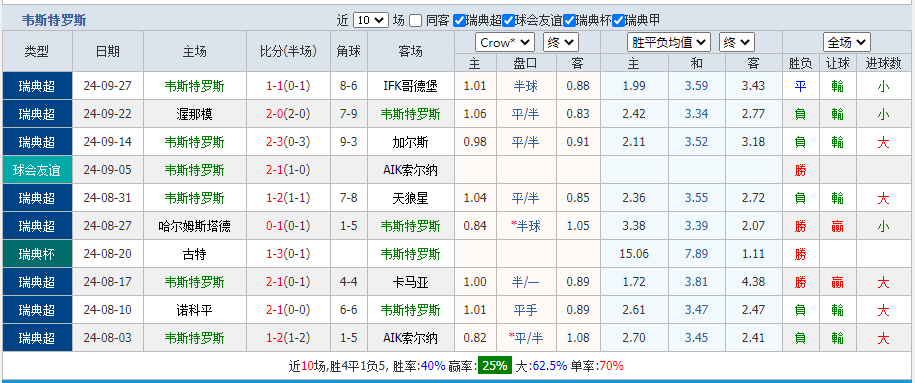Image resolution: width=915 pixels, height=383 pixels.
Task: Click handicap 半/一 in the 24-08-17 row
Action: coord(526,282)
